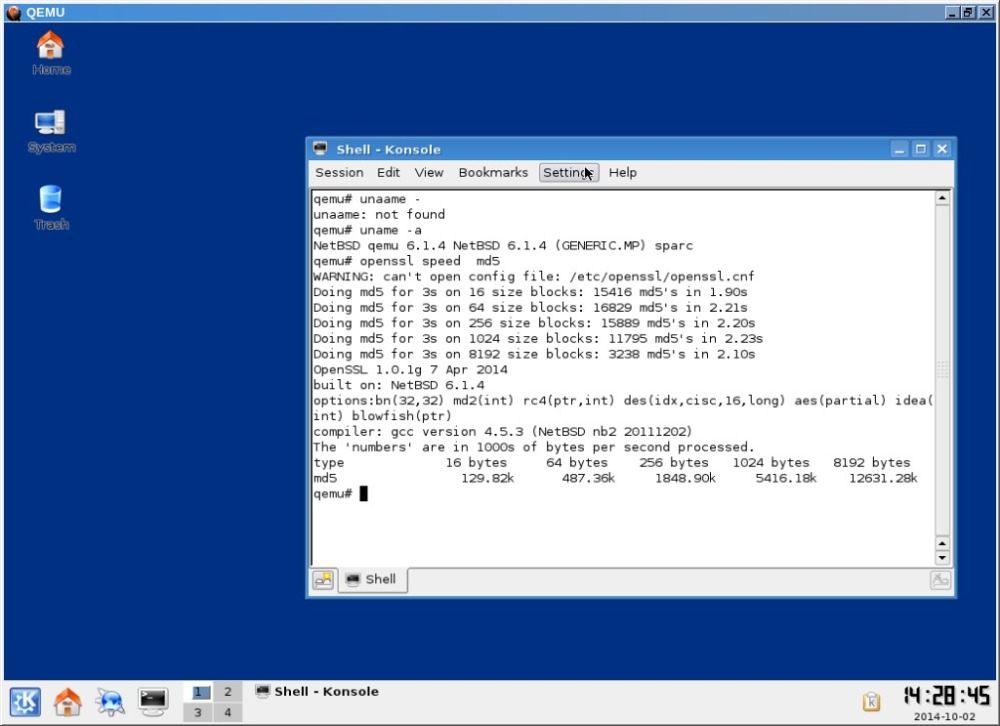The width and height of the screenshot is (1000, 726).
Task: Open the Edit menu in Konsole
Action: point(388,172)
